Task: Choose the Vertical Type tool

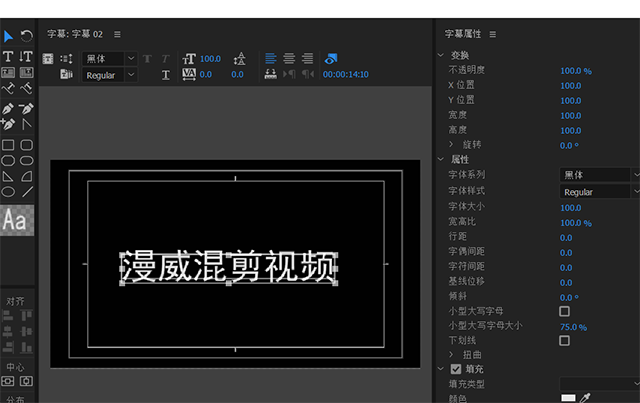Action: click(x=27, y=55)
